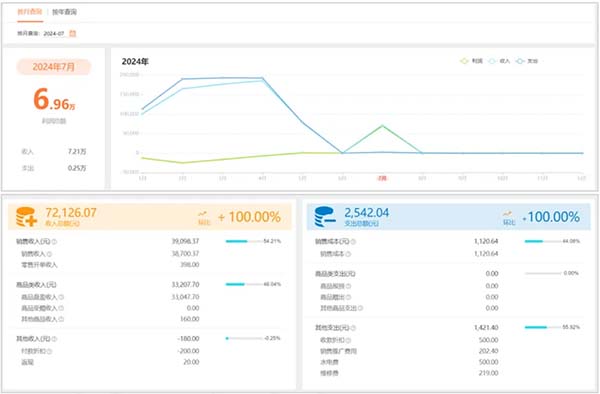
Task: Toggle the green 利润 legend series
Action: point(471,61)
